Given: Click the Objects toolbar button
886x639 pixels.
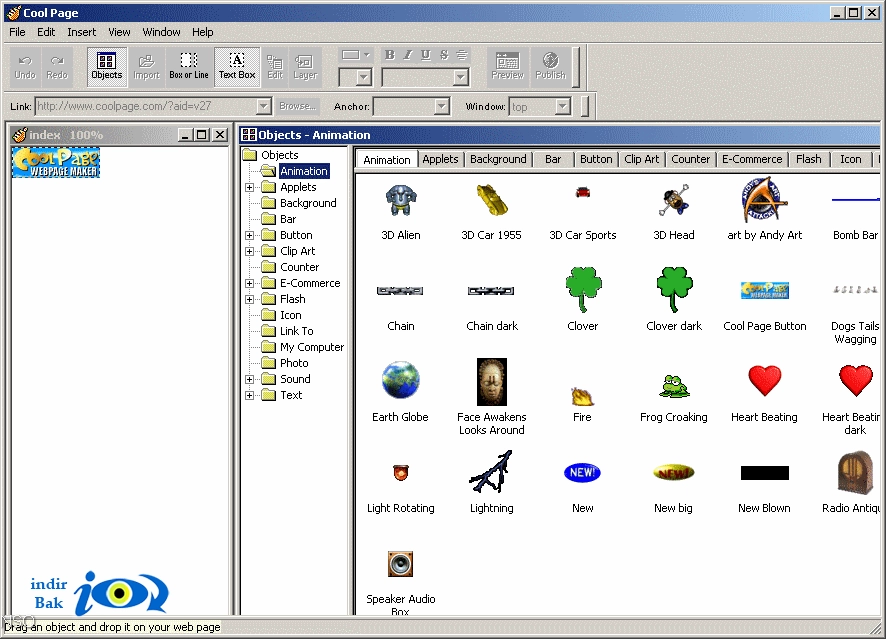Looking at the screenshot, I should pos(107,67).
